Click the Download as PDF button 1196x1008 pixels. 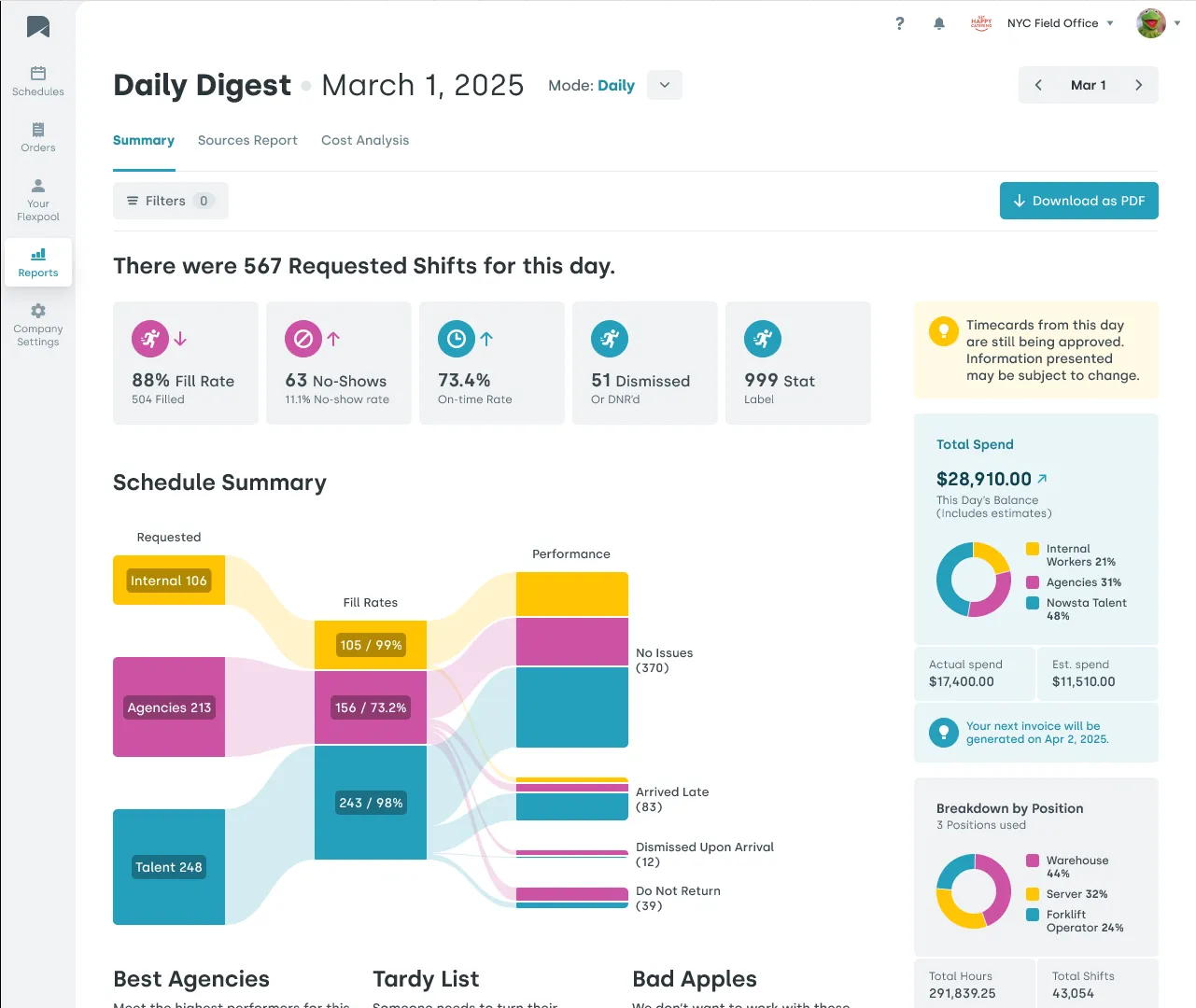pos(1078,201)
